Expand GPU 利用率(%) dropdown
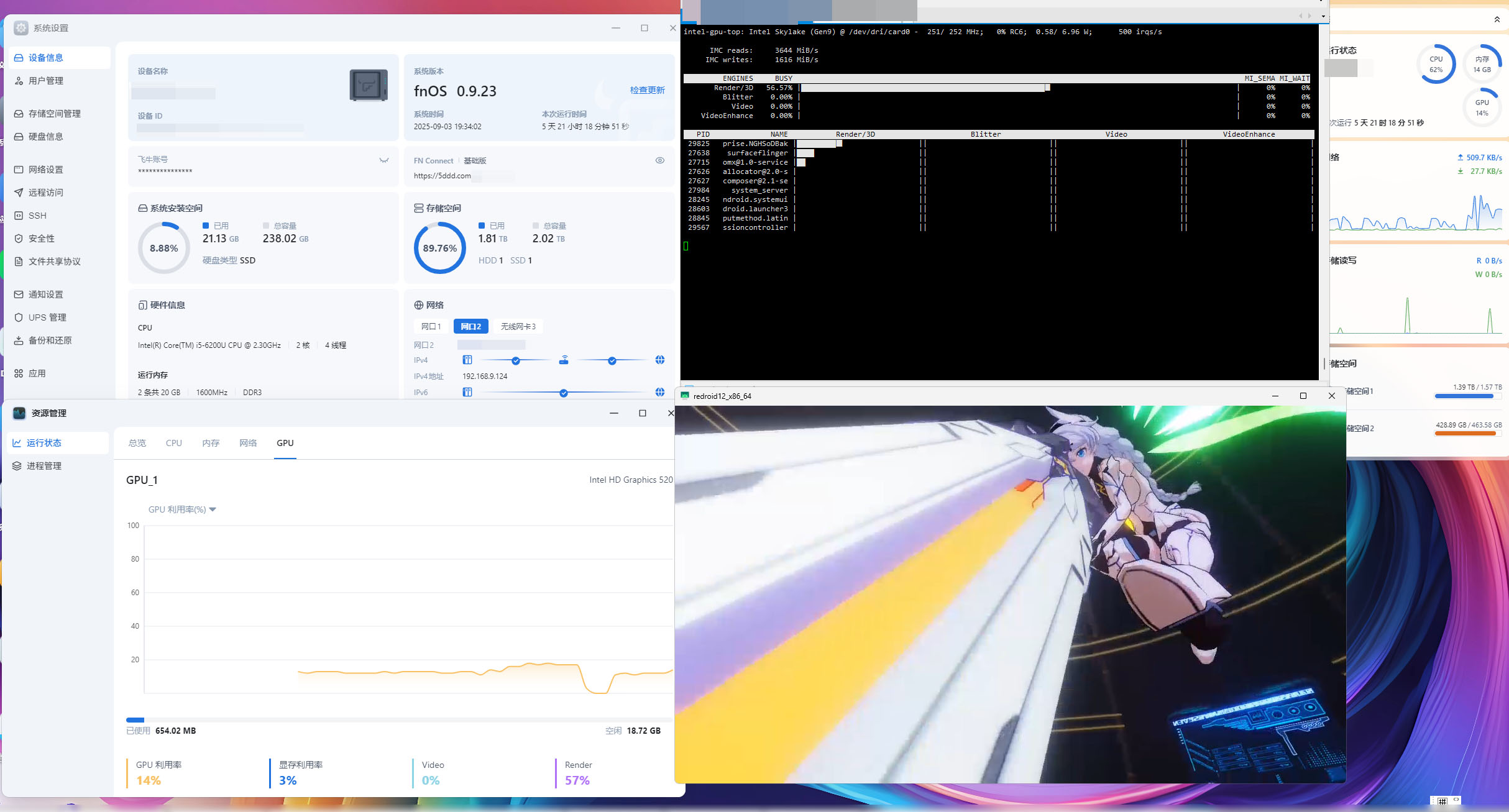Image resolution: width=1509 pixels, height=812 pixels. [182, 509]
